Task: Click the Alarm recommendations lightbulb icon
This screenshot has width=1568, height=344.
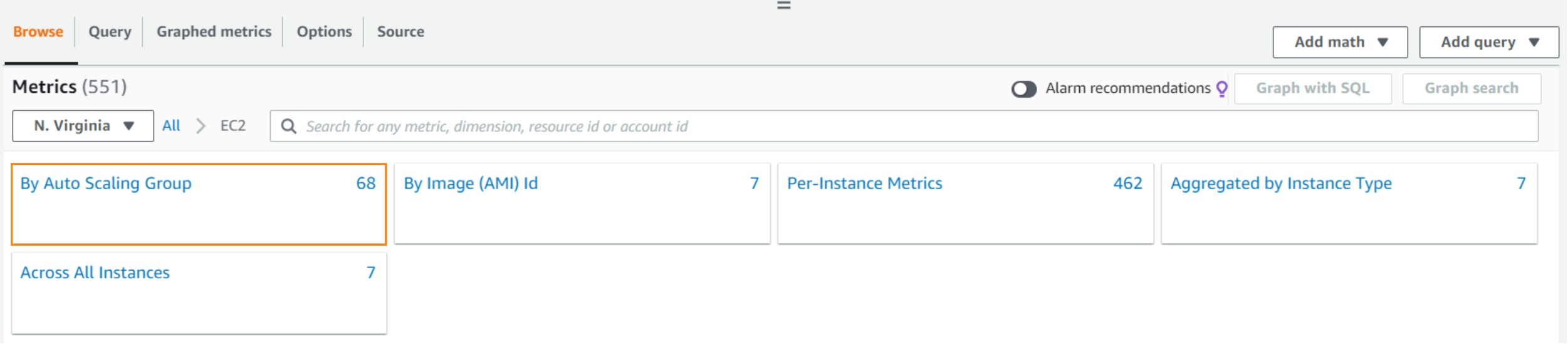Action: tap(1222, 88)
